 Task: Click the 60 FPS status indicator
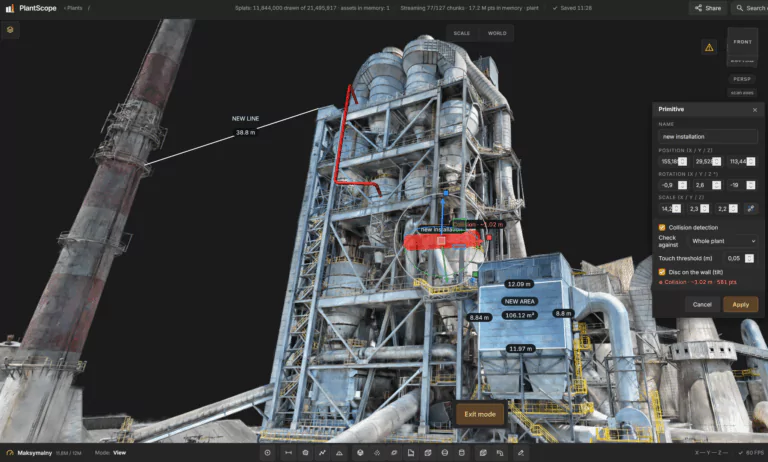tap(751, 453)
